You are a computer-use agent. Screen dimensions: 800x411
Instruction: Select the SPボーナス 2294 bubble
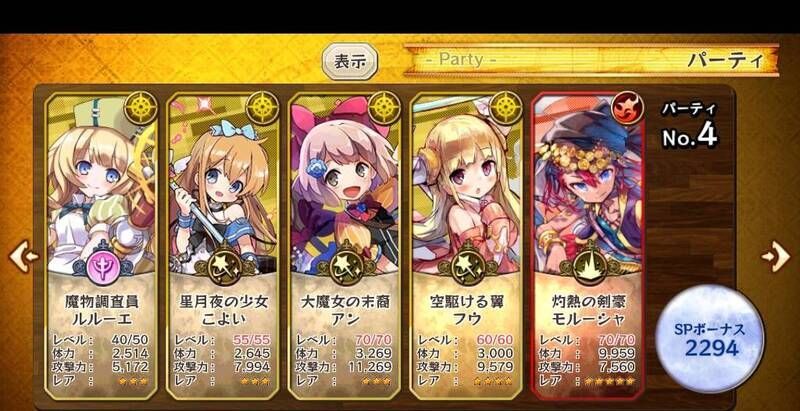(x=711, y=339)
